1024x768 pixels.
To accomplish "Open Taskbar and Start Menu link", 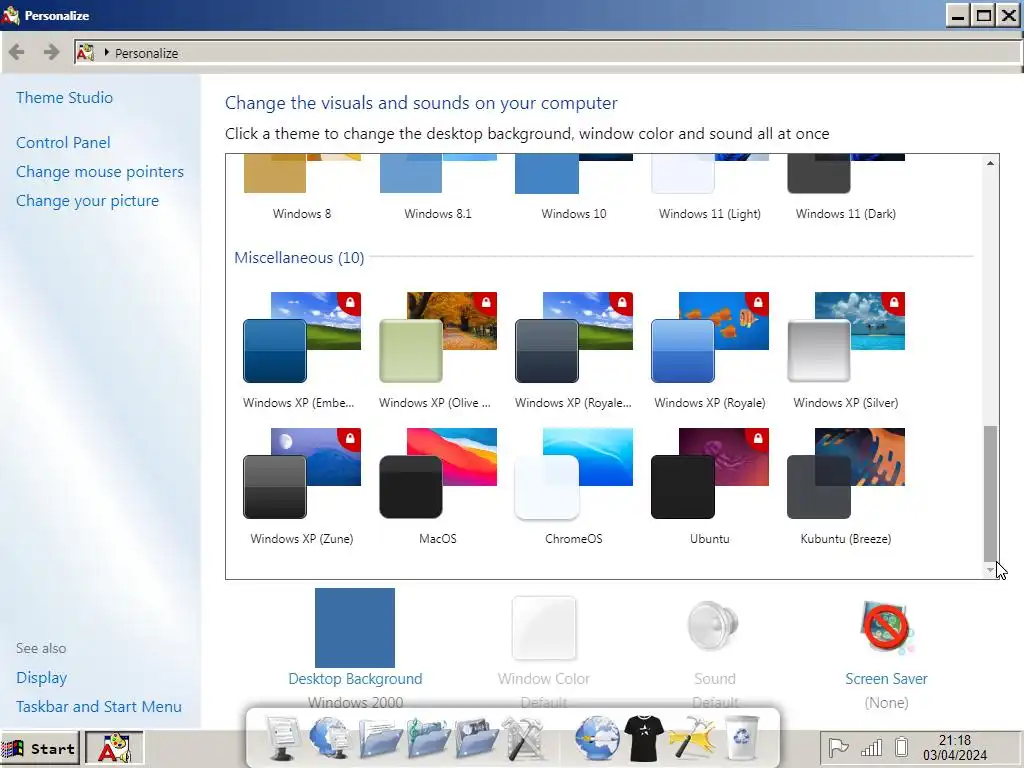I will (x=99, y=707).
